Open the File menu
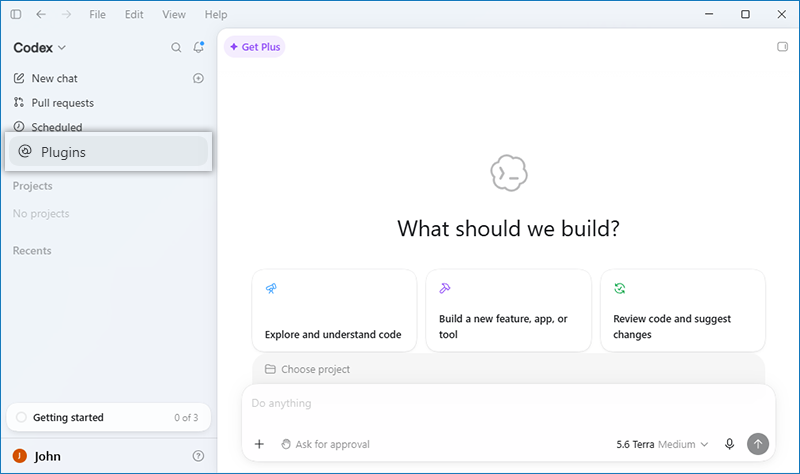 coord(97,14)
